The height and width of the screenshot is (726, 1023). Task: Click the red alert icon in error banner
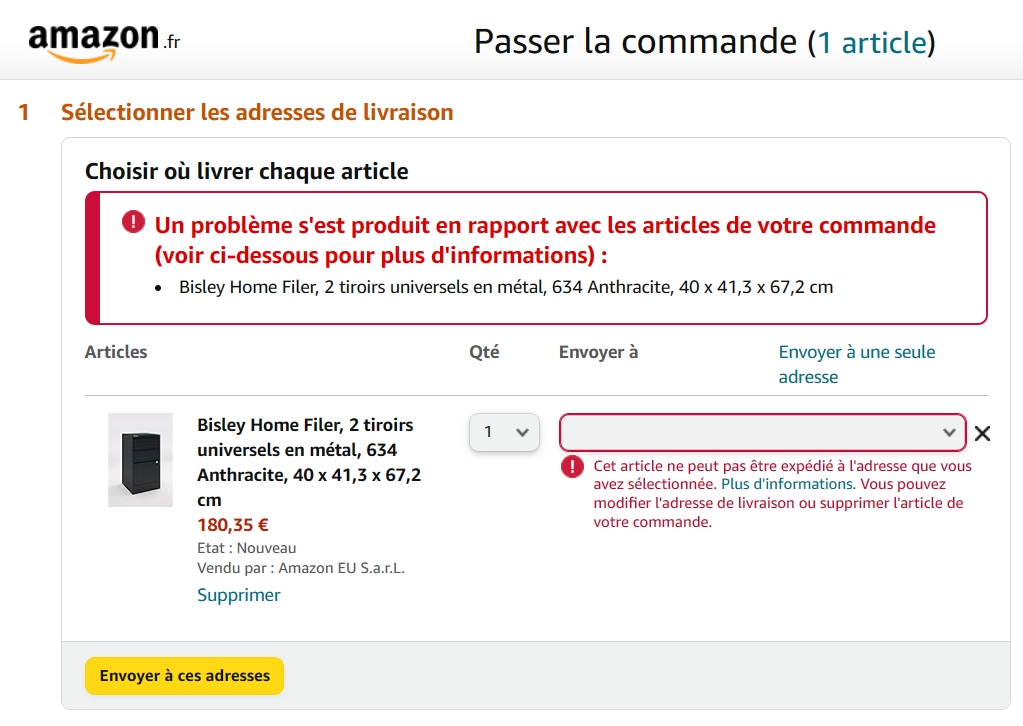133,222
